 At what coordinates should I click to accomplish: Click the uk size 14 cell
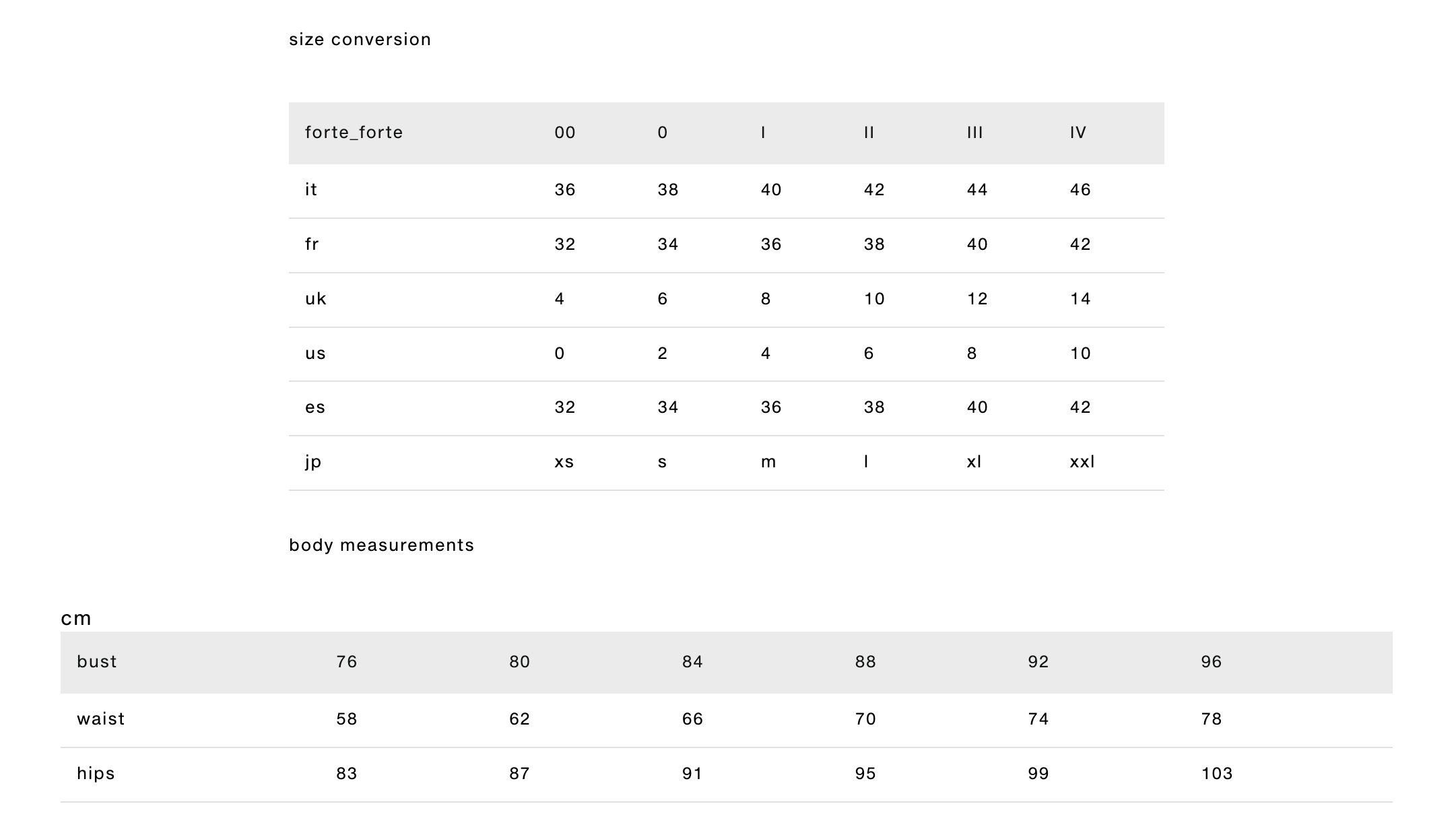[1080, 299]
